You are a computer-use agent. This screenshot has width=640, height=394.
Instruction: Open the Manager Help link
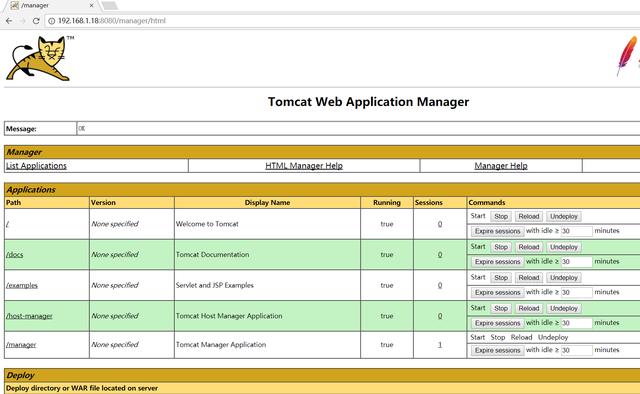501,166
